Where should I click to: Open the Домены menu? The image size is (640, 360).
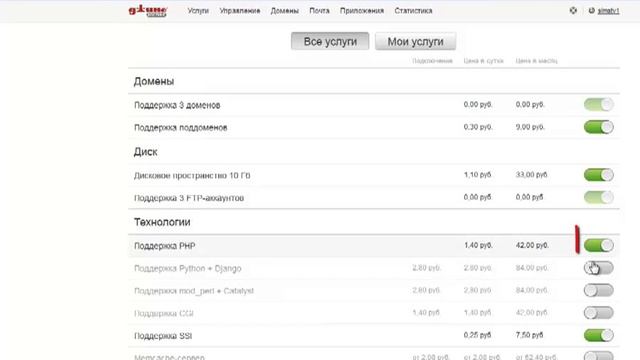(x=284, y=11)
